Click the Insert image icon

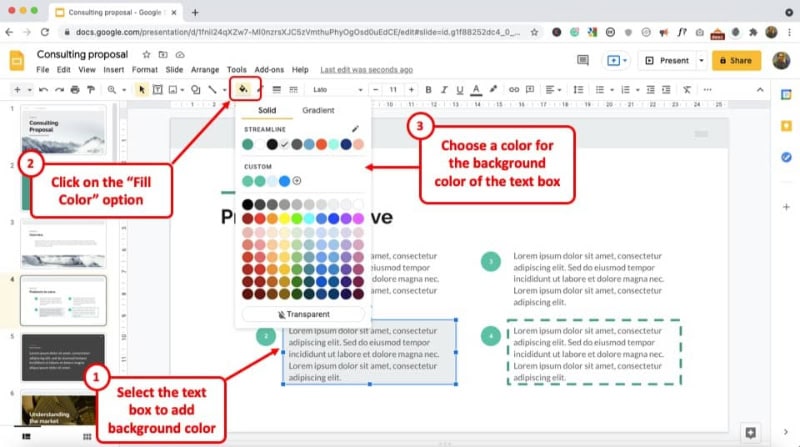tap(173, 90)
